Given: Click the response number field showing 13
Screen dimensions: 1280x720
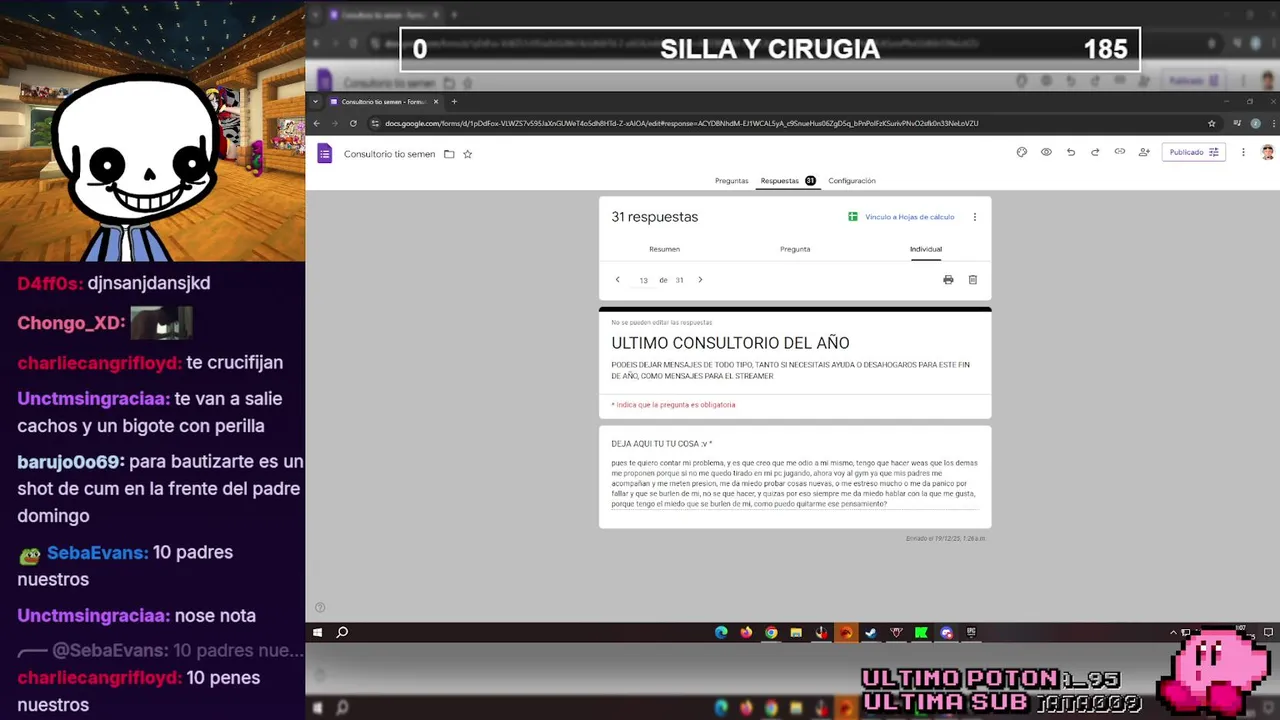Looking at the screenshot, I should pyautogui.click(x=643, y=280).
